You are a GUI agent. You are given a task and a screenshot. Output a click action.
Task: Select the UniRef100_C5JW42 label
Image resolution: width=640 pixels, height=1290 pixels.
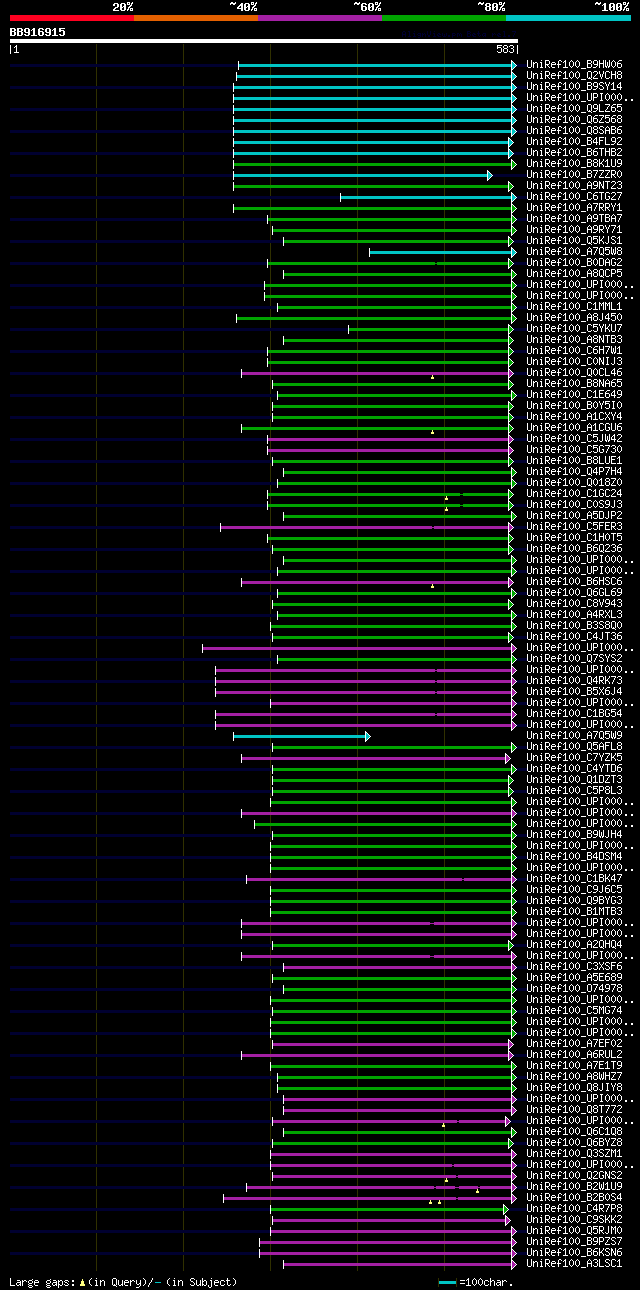click(573, 438)
